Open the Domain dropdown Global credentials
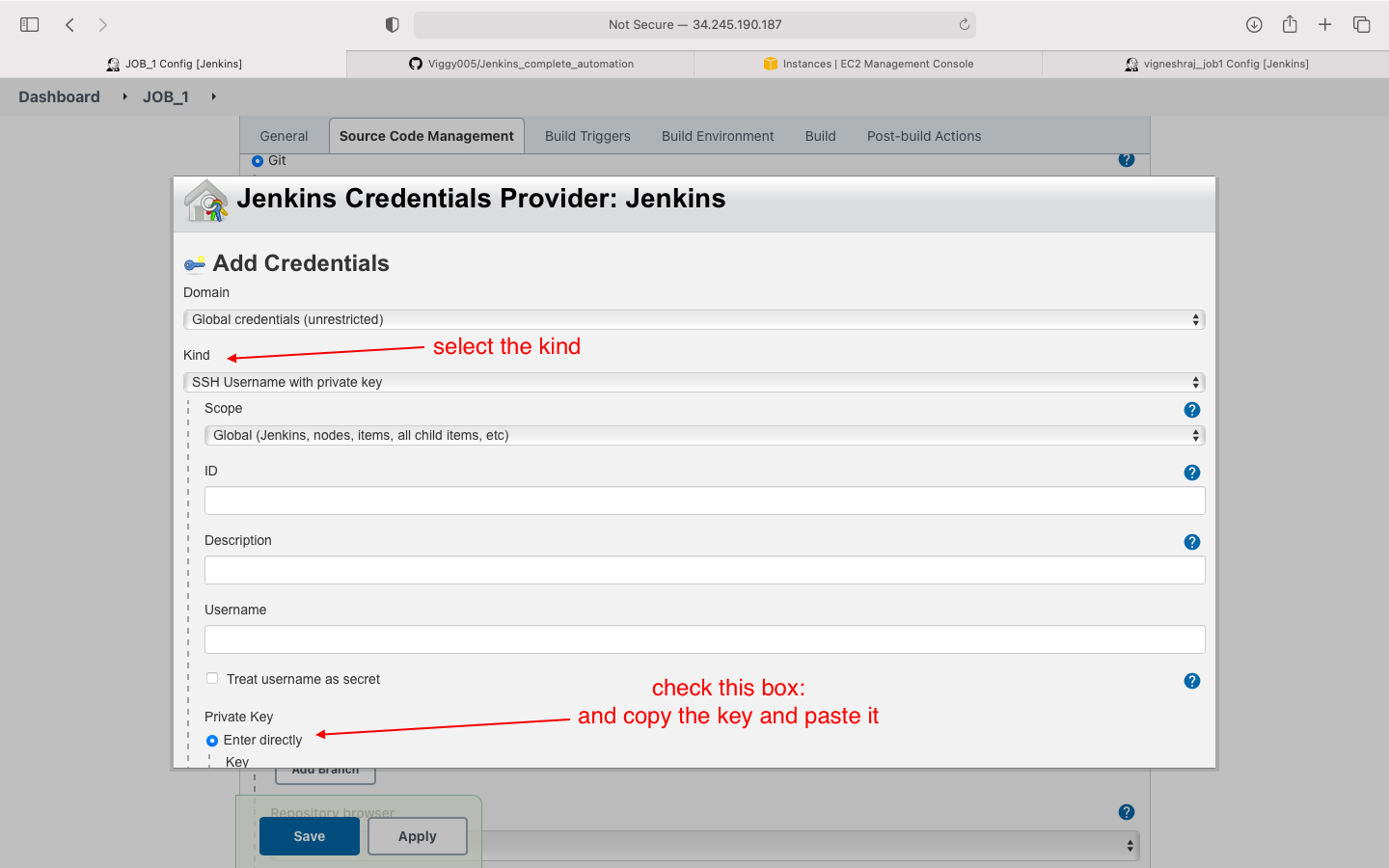This screenshot has width=1389, height=868. pos(694,319)
